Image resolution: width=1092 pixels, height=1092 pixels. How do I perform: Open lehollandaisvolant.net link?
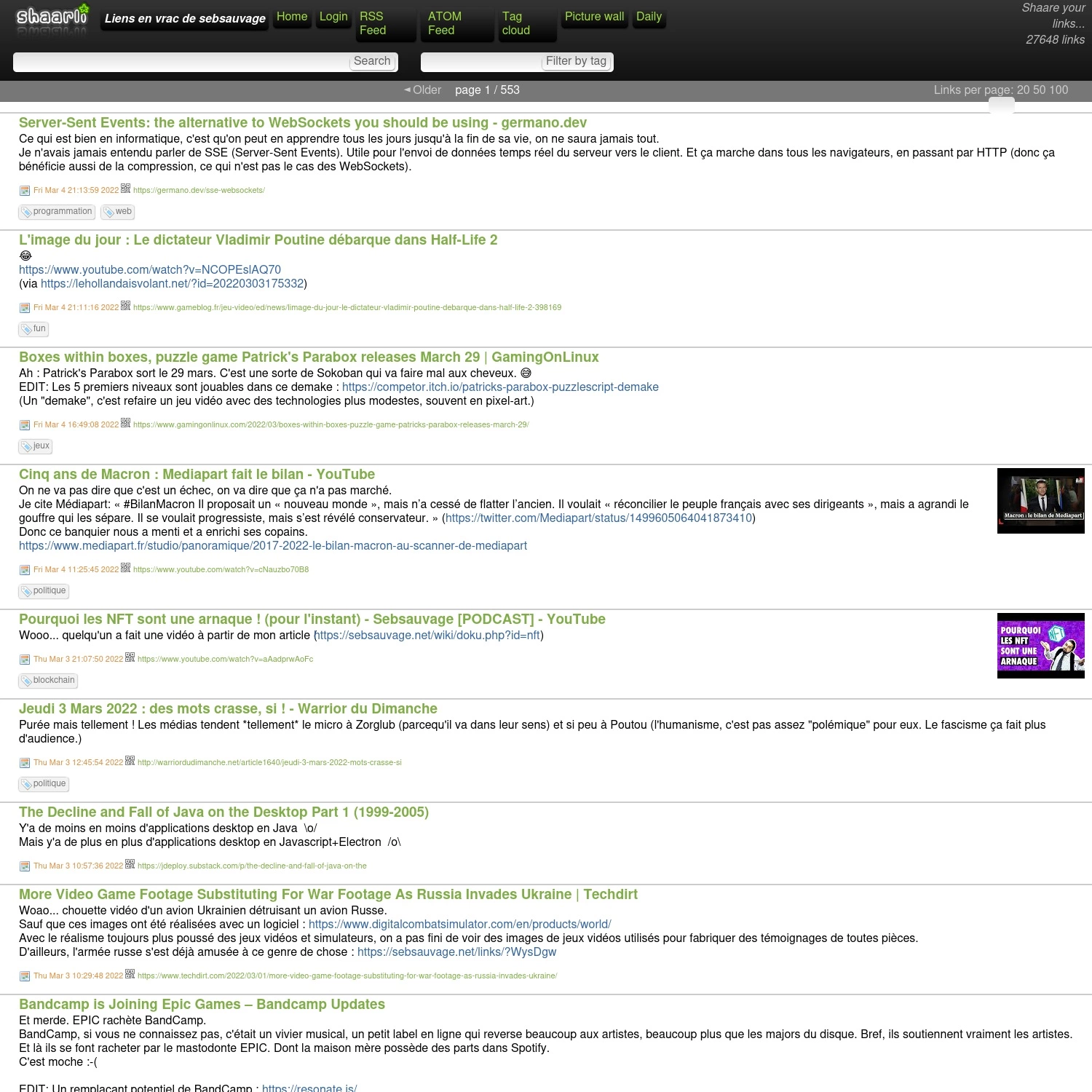[172, 284]
